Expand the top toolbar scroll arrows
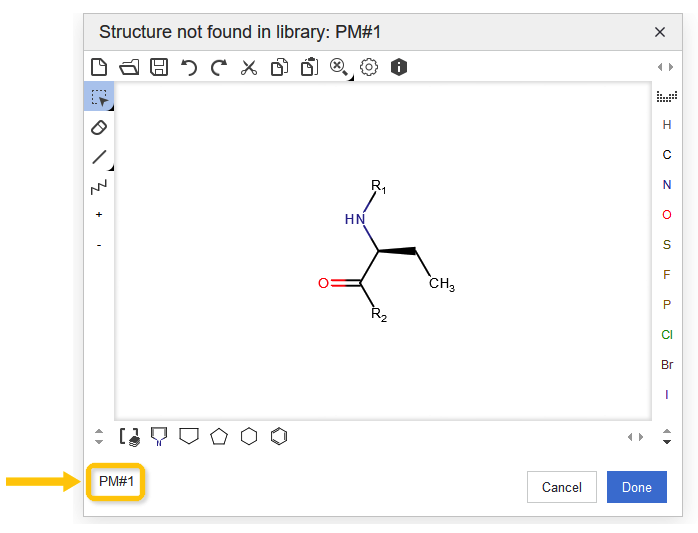Image resolution: width=698 pixels, height=533 pixels. click(665, 67)
